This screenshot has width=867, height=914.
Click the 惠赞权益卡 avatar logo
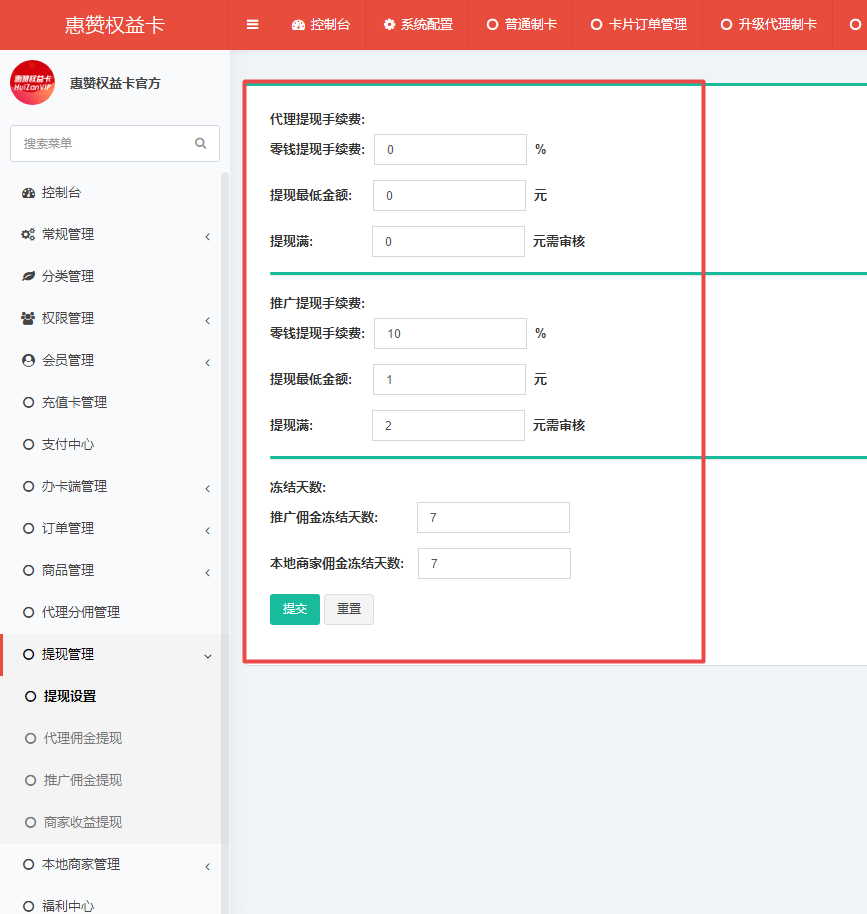click(x=33, y=83)
